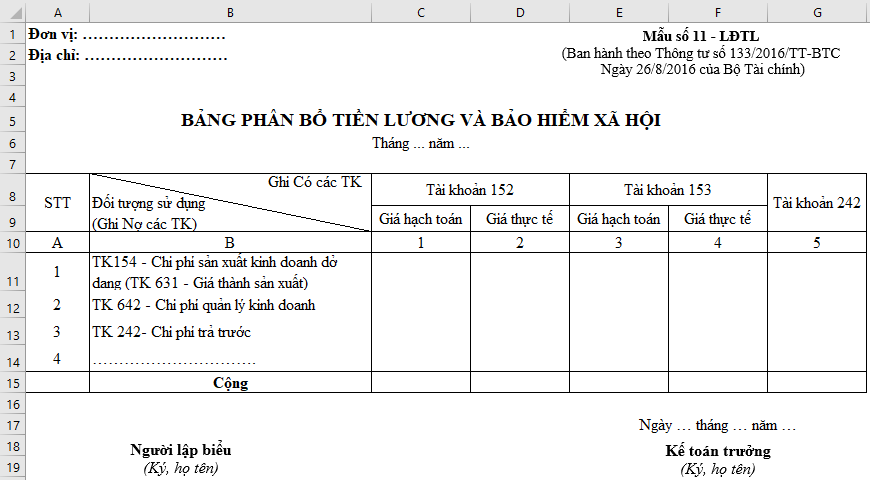Select row 10 header
Viewport: 870px width, 480px height.
[x=12, y=243]
